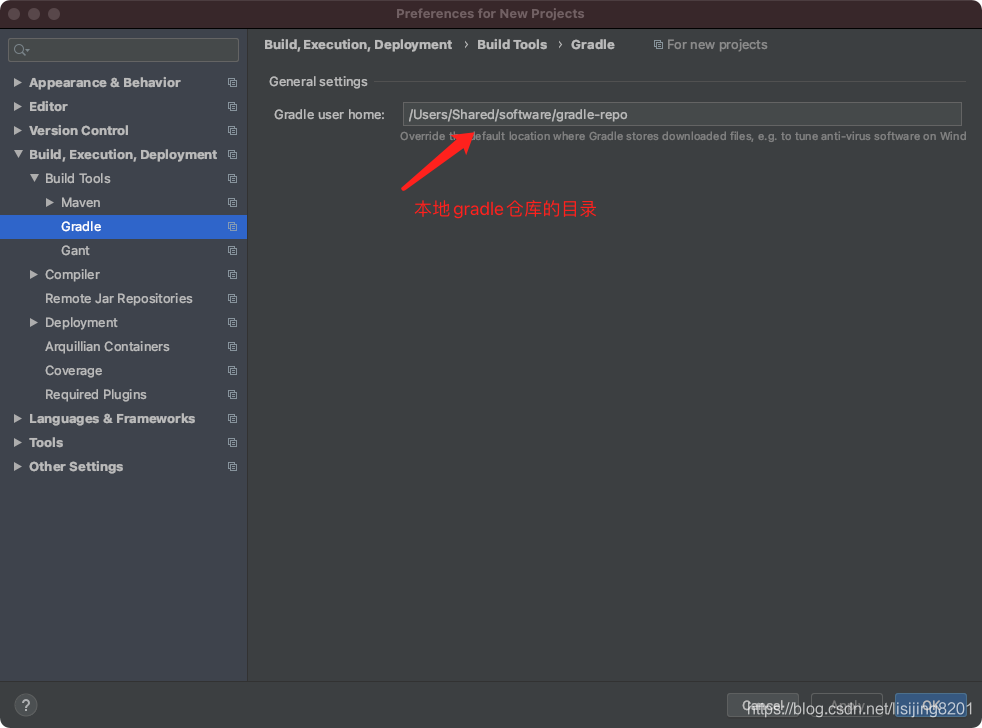Expand the Maven node
982x728 pixels.
coord(49,202)
